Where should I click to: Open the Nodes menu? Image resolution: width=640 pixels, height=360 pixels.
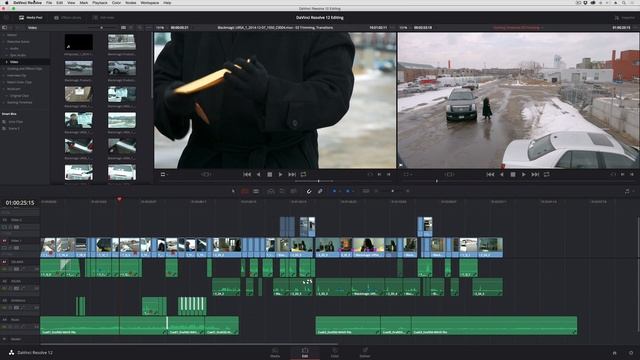click(131, 2)
